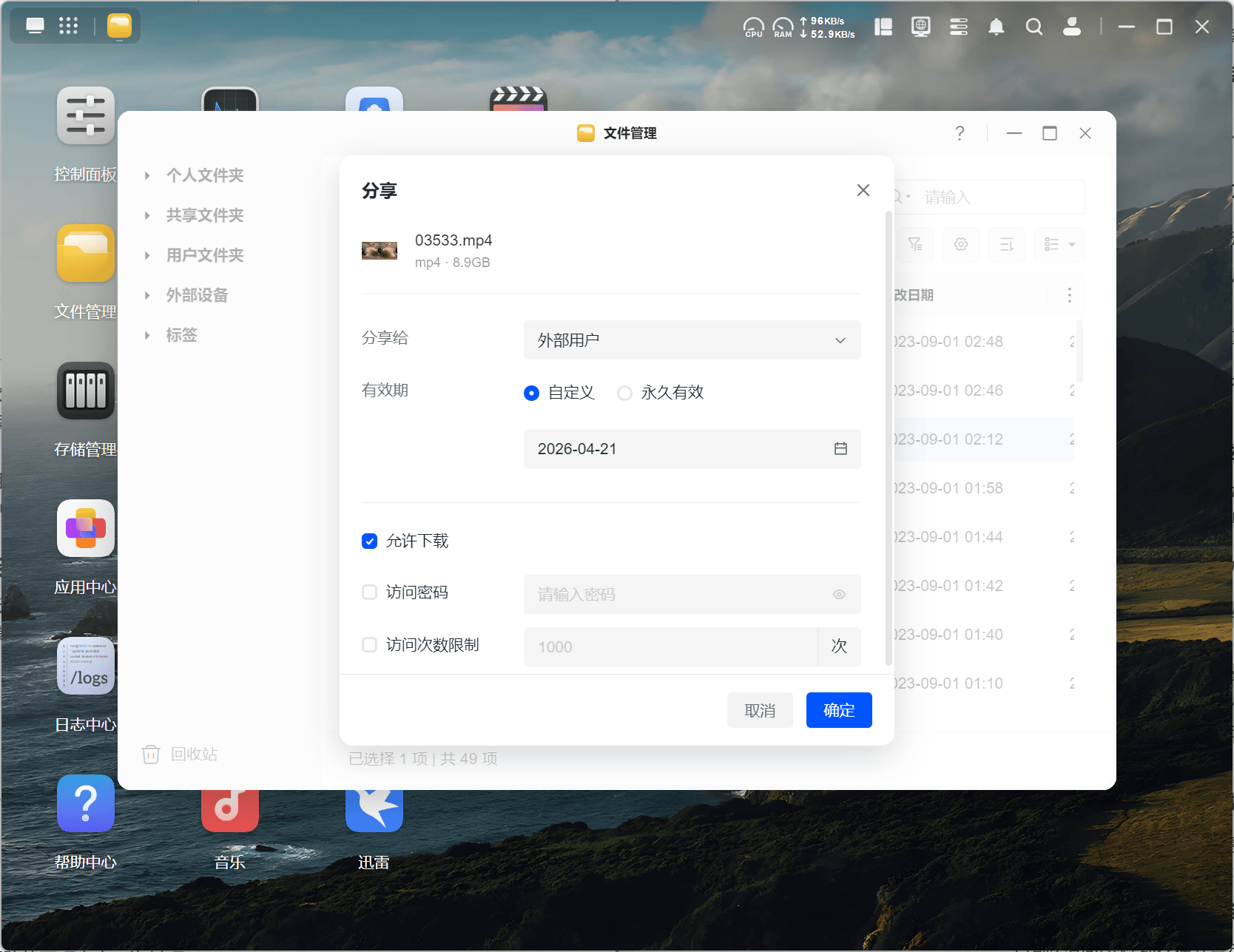
Task: Launch the Xunlei (迅雷) app icon
Action: (x=374, y=811)
